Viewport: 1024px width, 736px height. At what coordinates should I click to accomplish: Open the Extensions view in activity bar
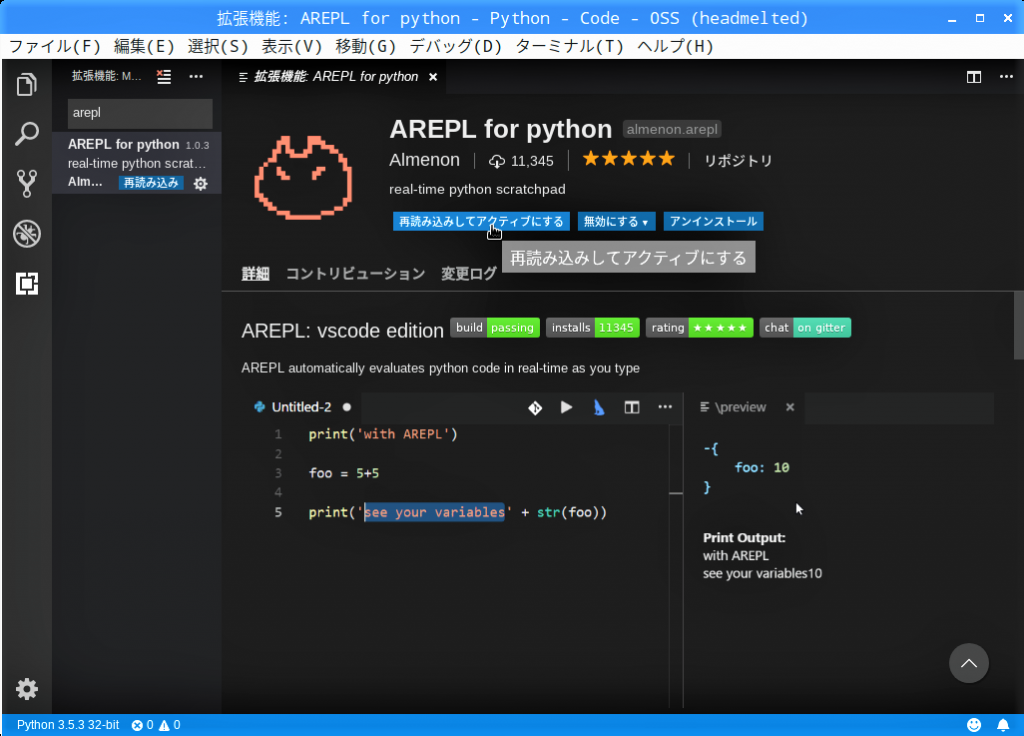27,283
